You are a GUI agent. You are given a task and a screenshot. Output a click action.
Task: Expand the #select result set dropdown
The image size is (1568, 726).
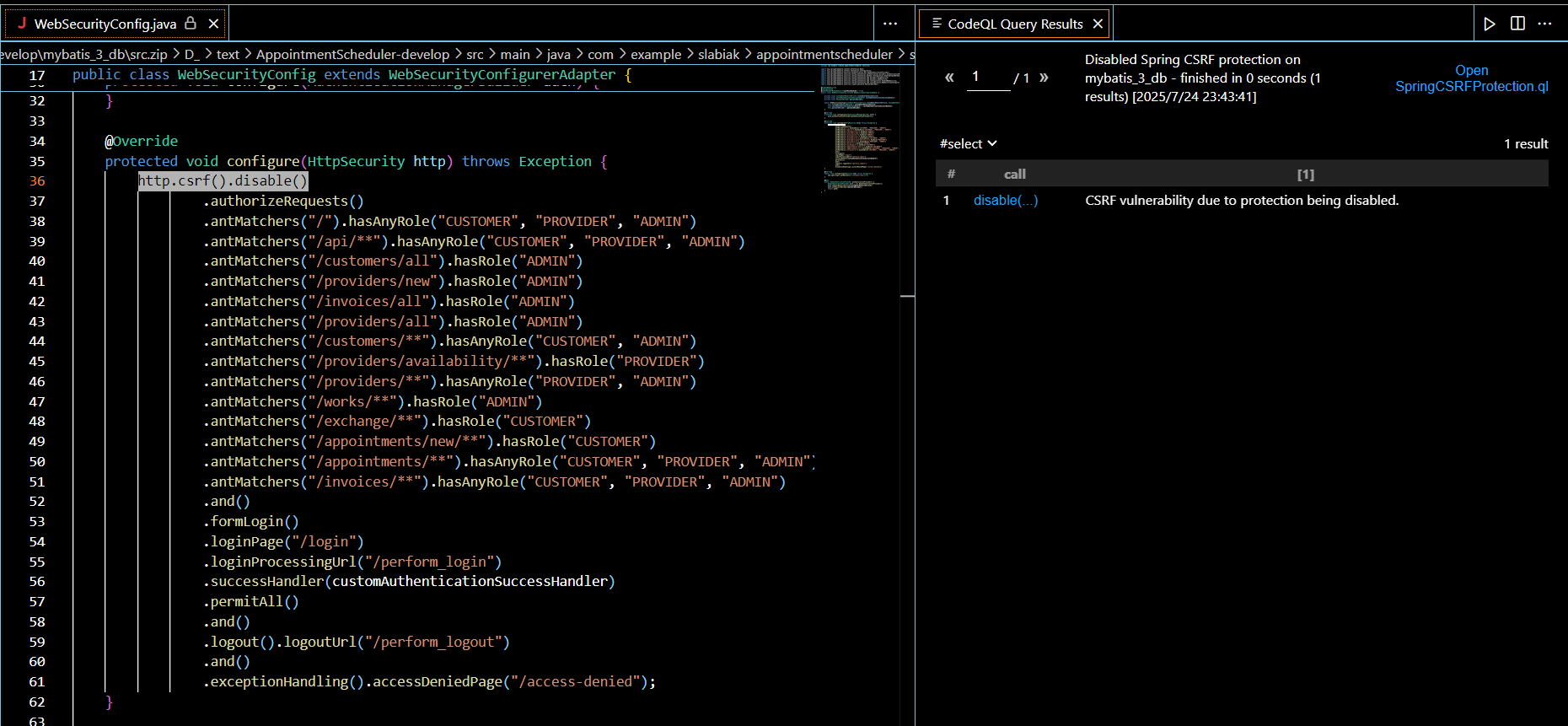[x=968, y=143]
